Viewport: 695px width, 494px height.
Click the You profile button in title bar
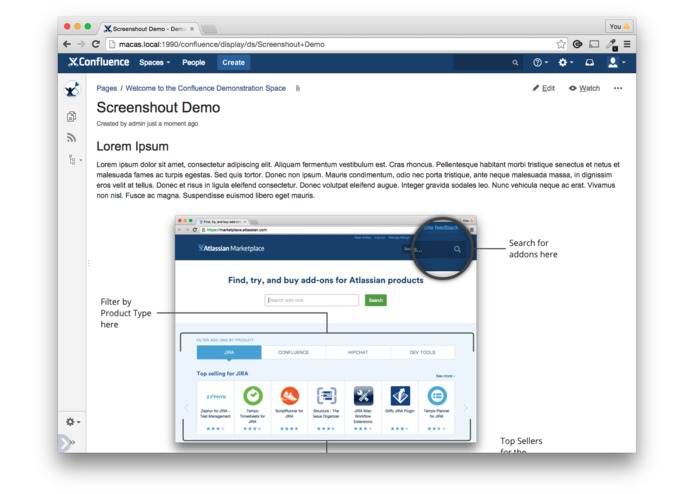619,27
